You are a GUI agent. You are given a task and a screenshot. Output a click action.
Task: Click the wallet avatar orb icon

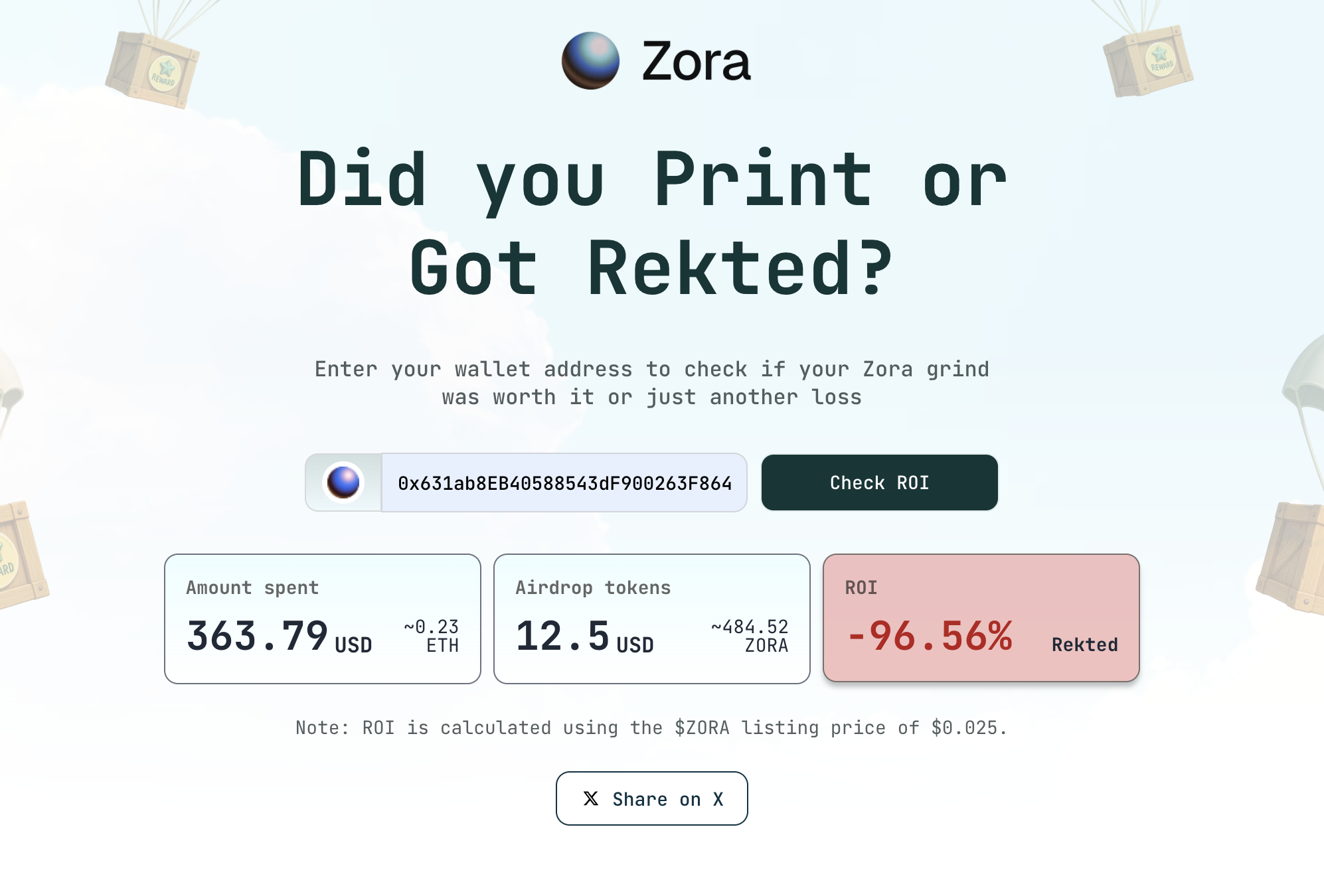pos(343,483)
